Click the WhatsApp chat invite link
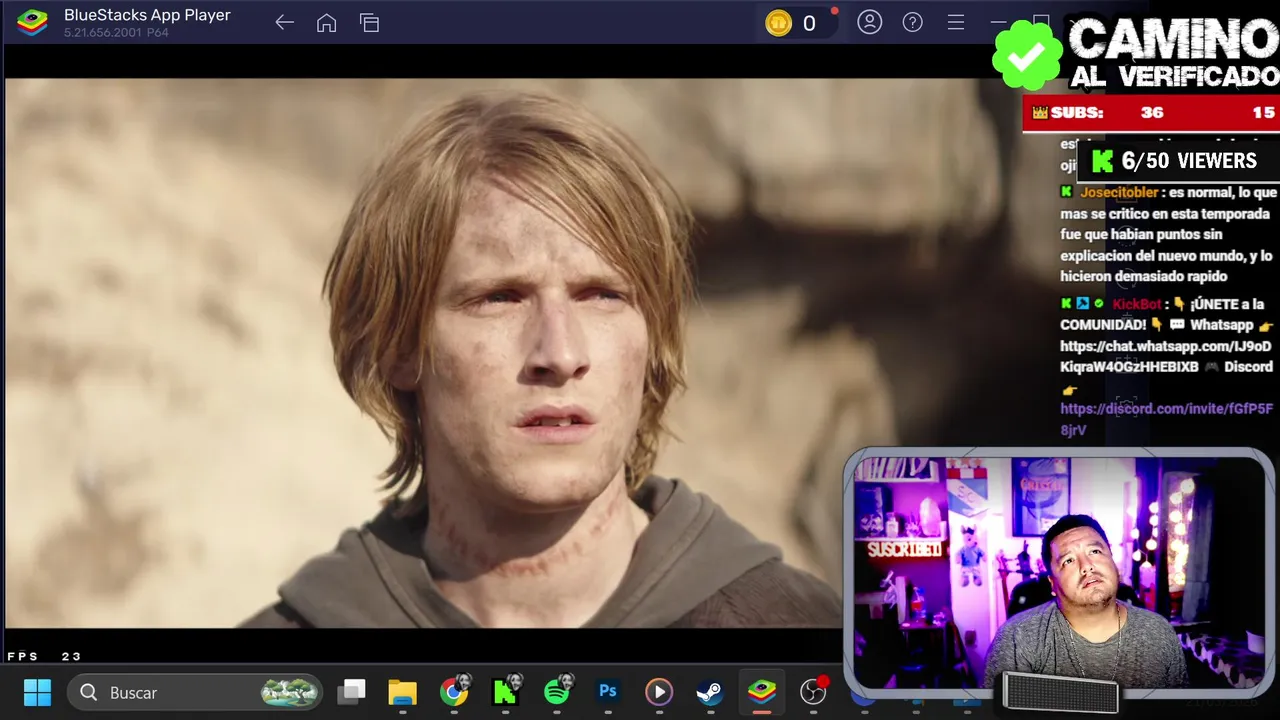This screenshot has width=1280, height=720. coord(1166,356)
